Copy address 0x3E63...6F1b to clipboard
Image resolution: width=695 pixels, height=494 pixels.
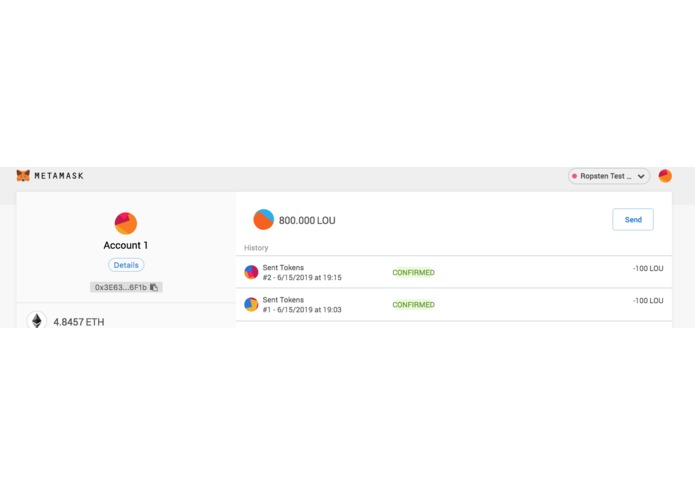click(x=126, y=287)
